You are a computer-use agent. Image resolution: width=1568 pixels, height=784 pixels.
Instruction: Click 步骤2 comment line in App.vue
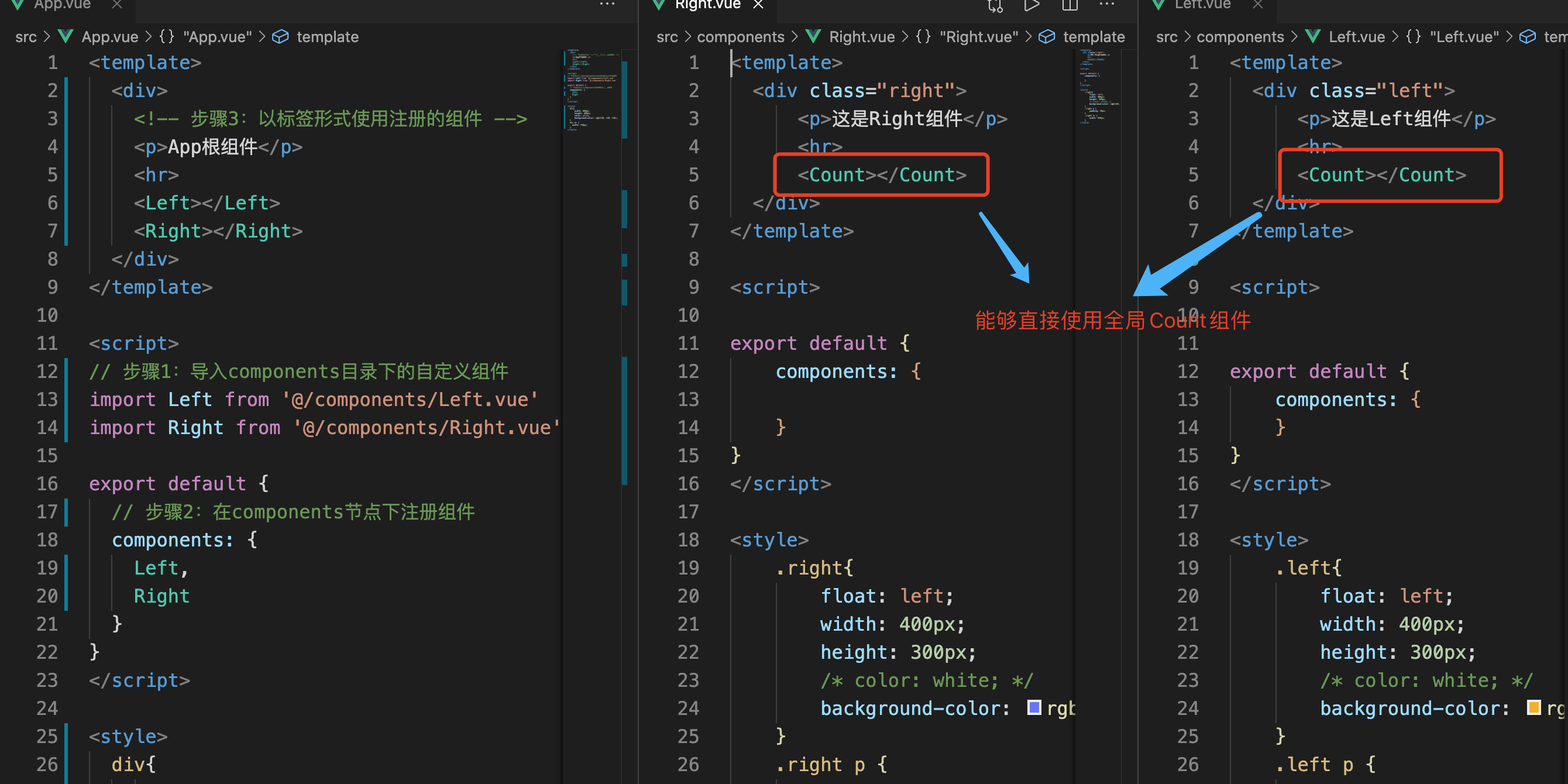click(x=293, y=512)
